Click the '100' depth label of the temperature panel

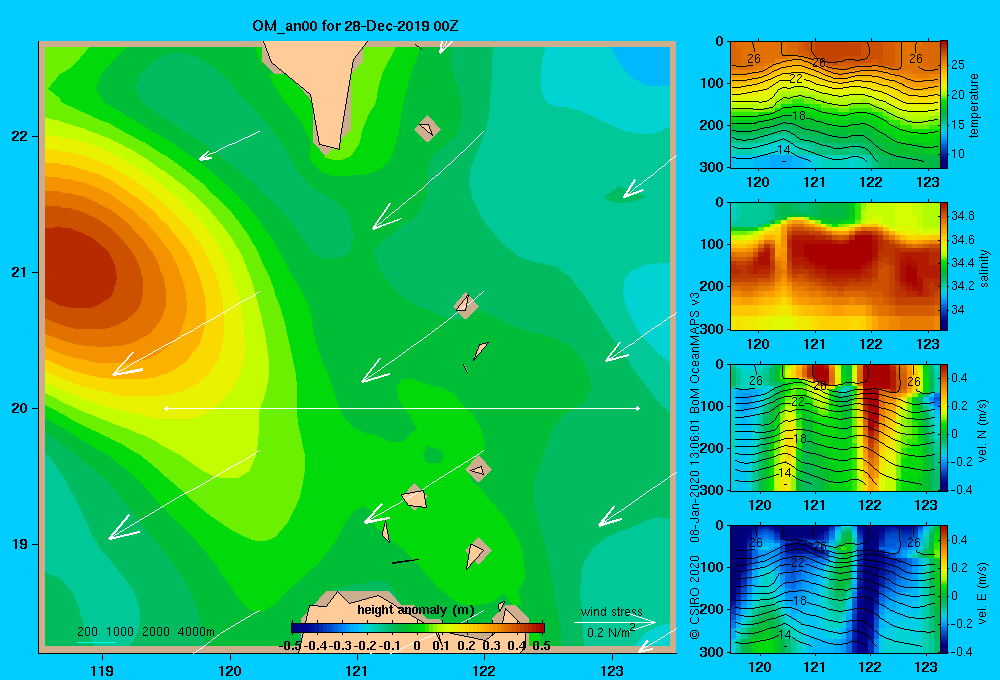711,83
